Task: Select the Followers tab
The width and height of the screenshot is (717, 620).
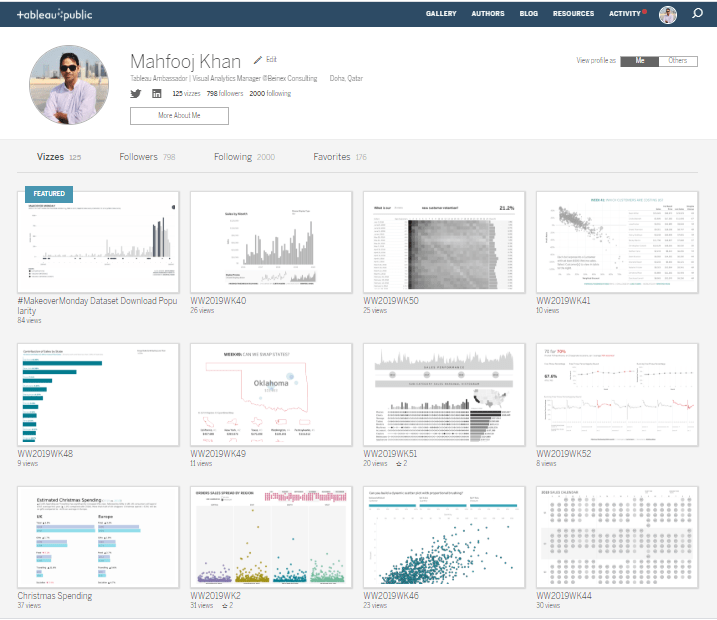Action: click(x=147, y=157)
